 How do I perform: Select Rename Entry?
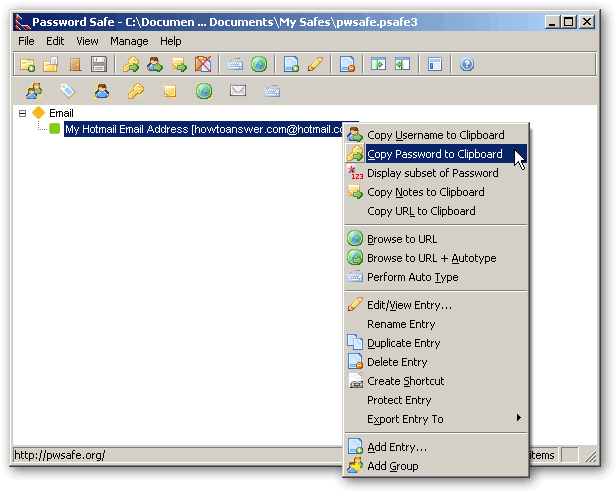[x=436, y=324]
